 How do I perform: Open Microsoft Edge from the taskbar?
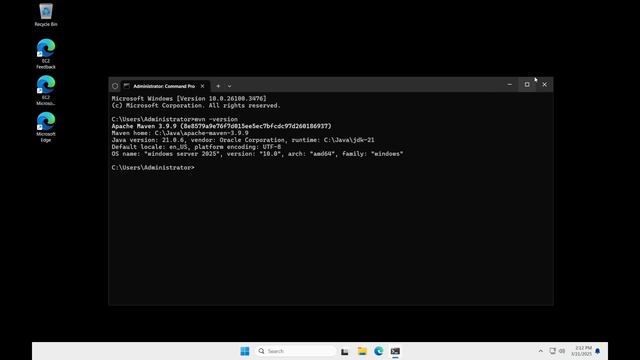pos(379,351)
